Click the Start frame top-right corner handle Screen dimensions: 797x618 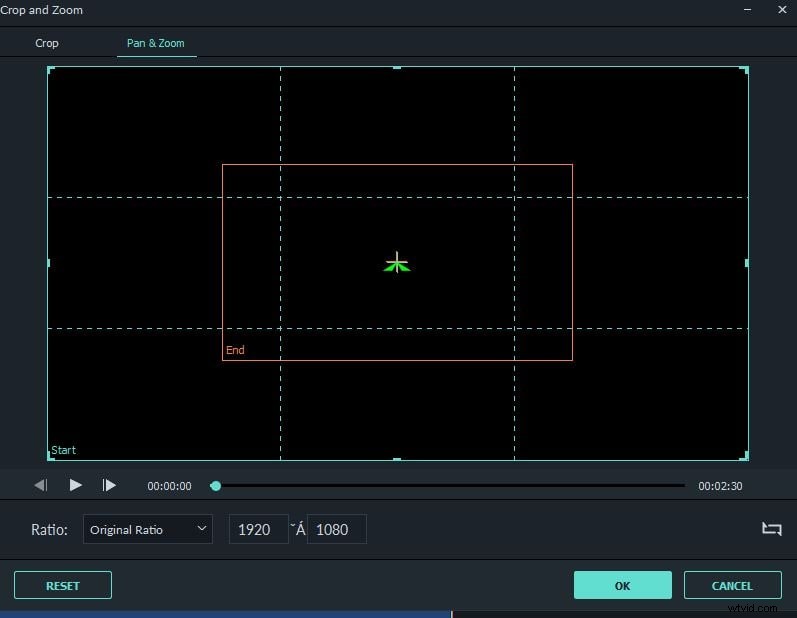(x=745, y=69)
